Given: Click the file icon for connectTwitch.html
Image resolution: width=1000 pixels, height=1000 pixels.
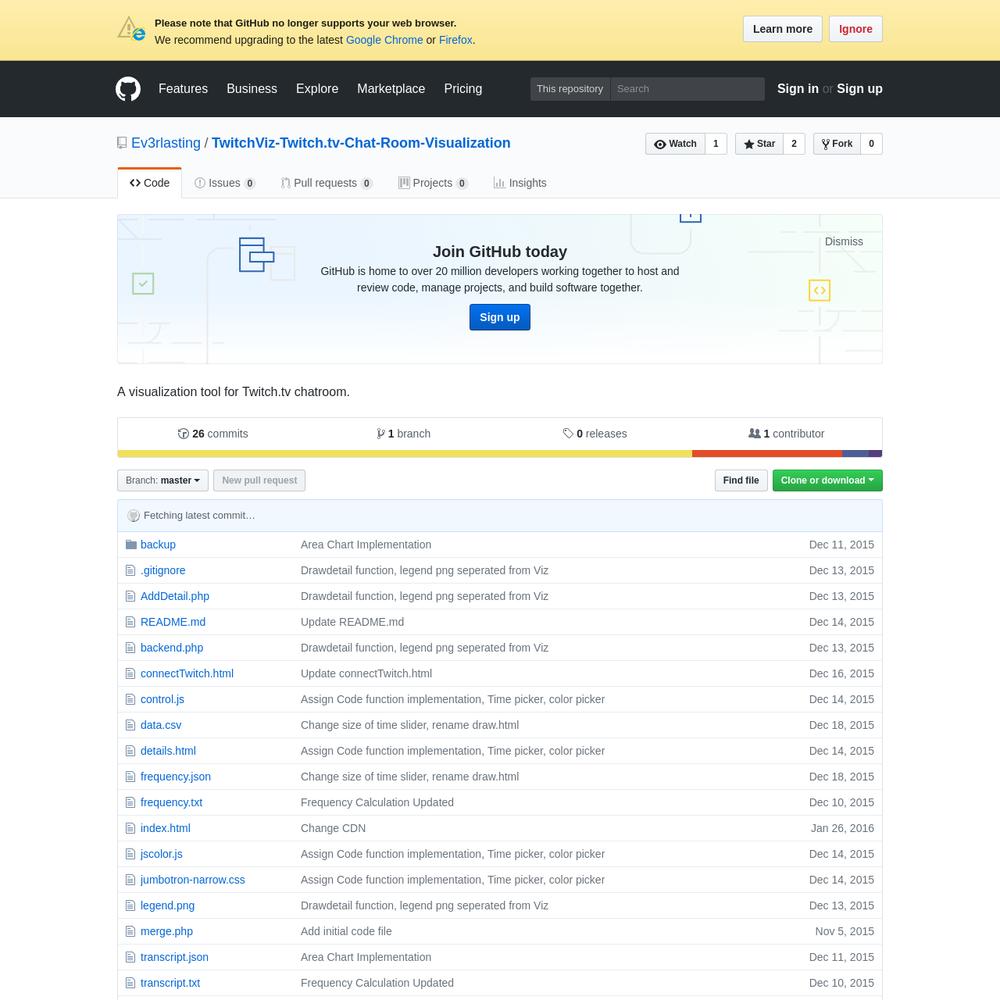Looking at the screenshot, I should click(130, 673).
